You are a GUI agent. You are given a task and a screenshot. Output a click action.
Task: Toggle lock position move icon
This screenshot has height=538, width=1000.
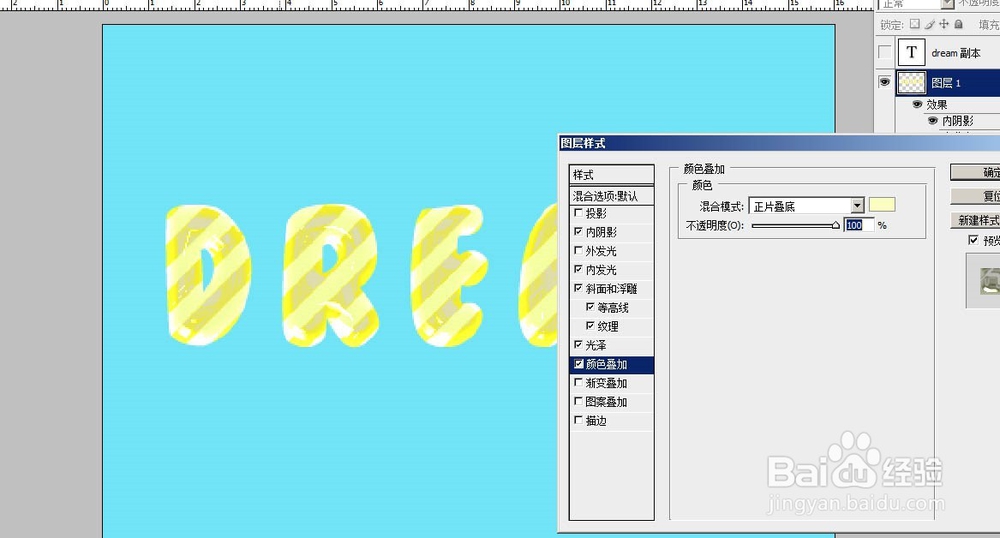click(944, 24)
